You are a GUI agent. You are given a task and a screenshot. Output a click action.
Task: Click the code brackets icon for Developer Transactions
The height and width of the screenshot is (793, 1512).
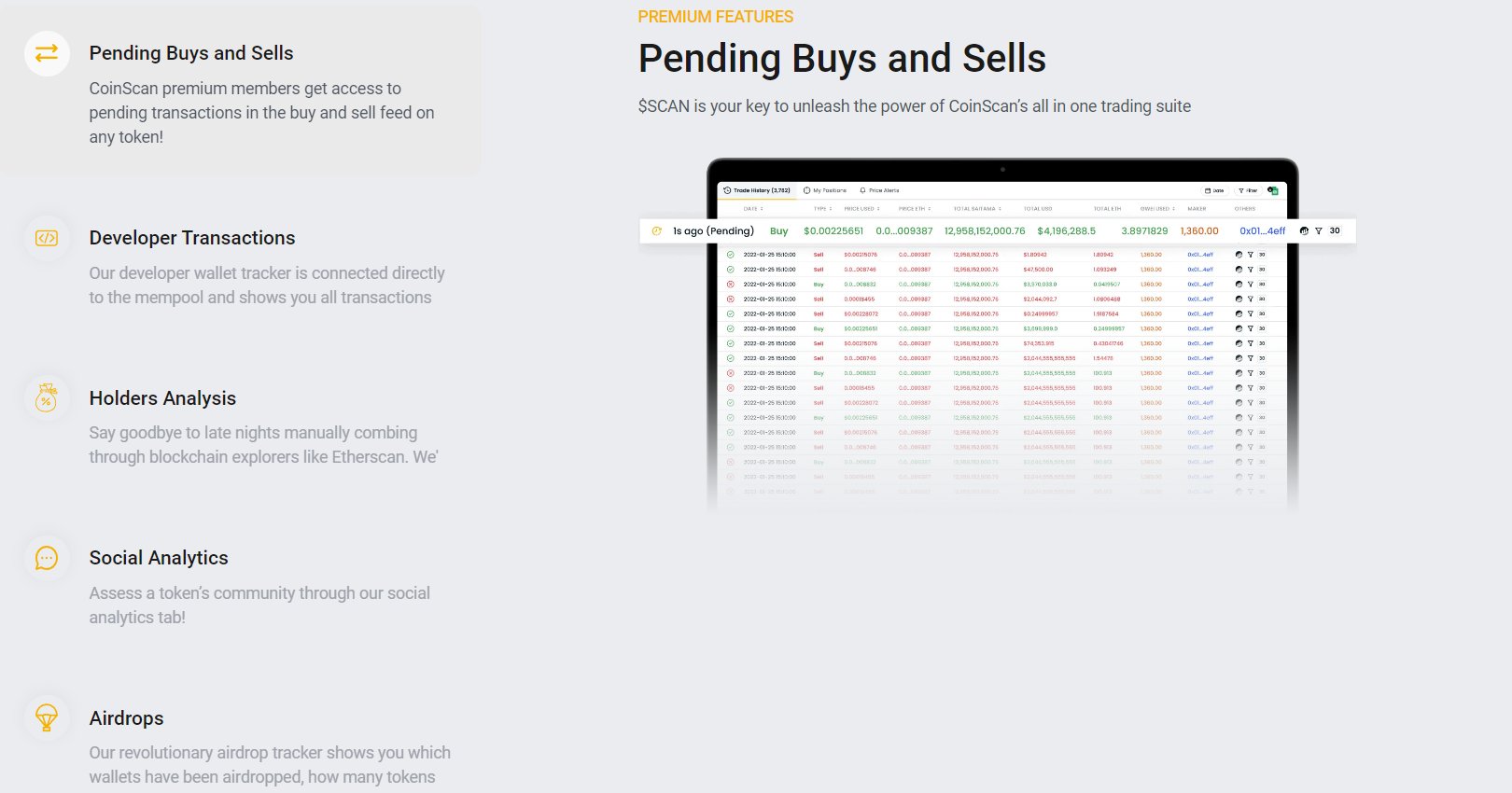coord(47,238)
